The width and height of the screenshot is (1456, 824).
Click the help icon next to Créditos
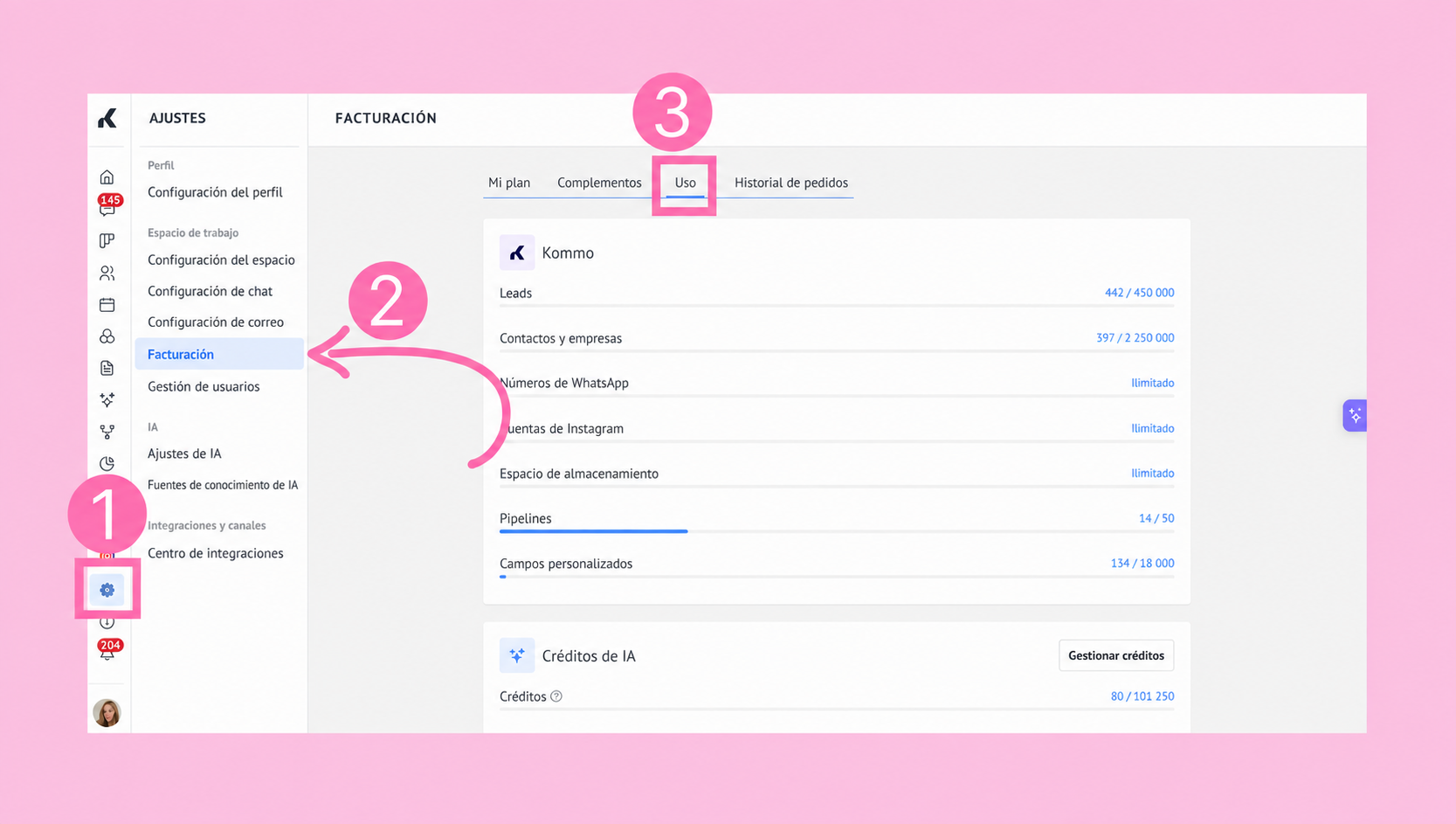tap(556, 696)
